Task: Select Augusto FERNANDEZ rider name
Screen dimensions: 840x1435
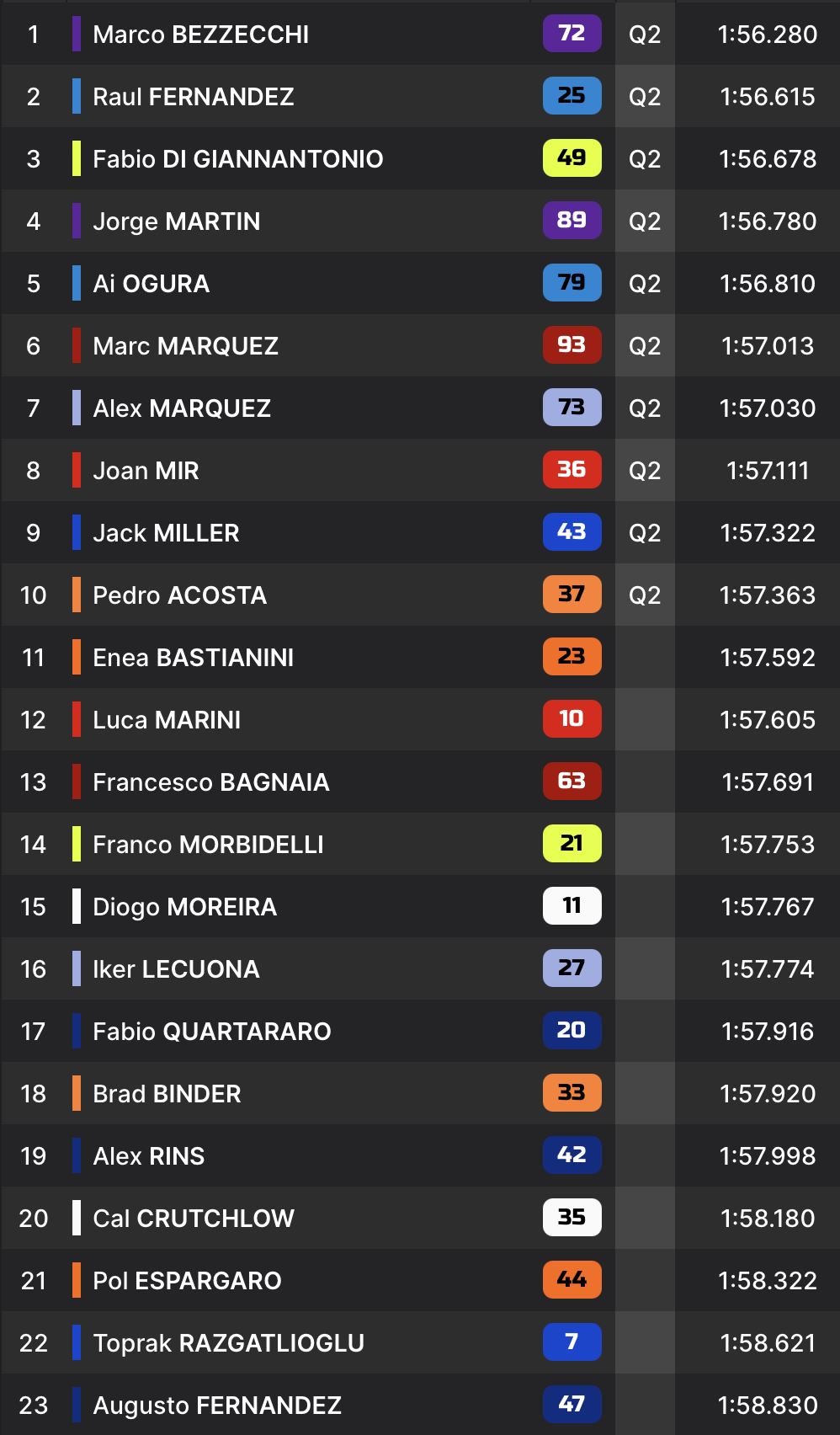Action: click(x=217, y=1406)
